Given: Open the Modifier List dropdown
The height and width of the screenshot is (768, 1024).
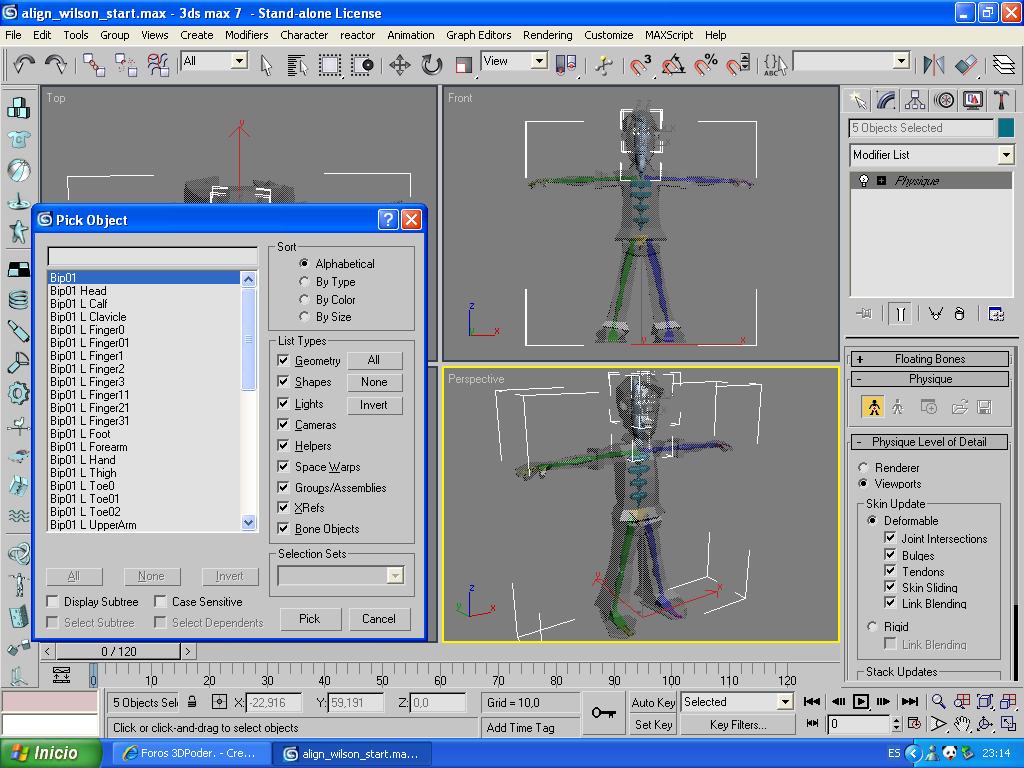Looking at the screenshot, I should pos(1006,155).
